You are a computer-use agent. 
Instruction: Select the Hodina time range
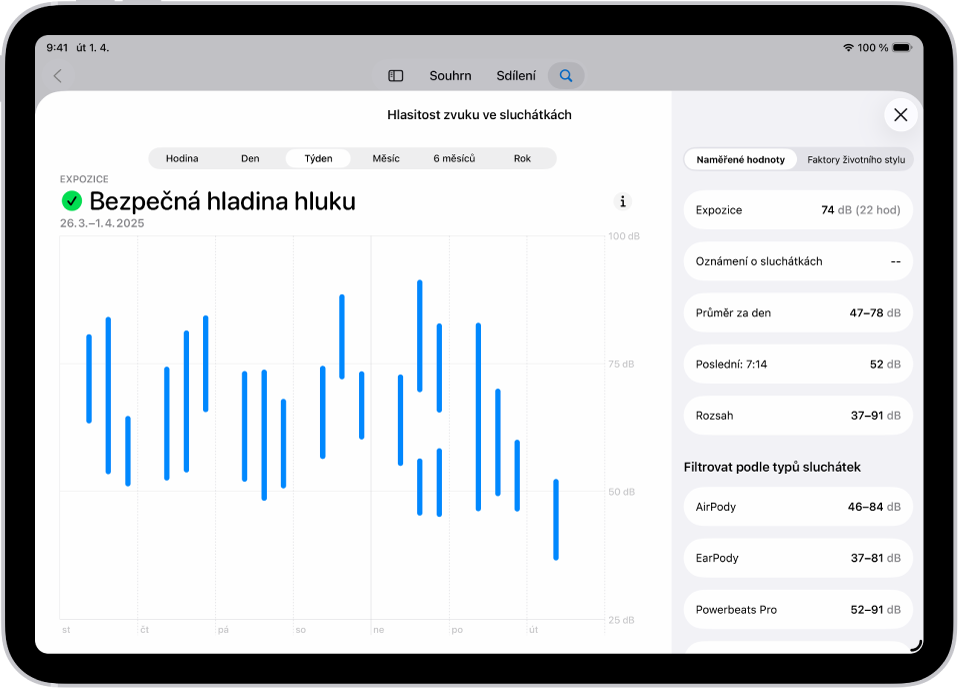pos(182,158)
